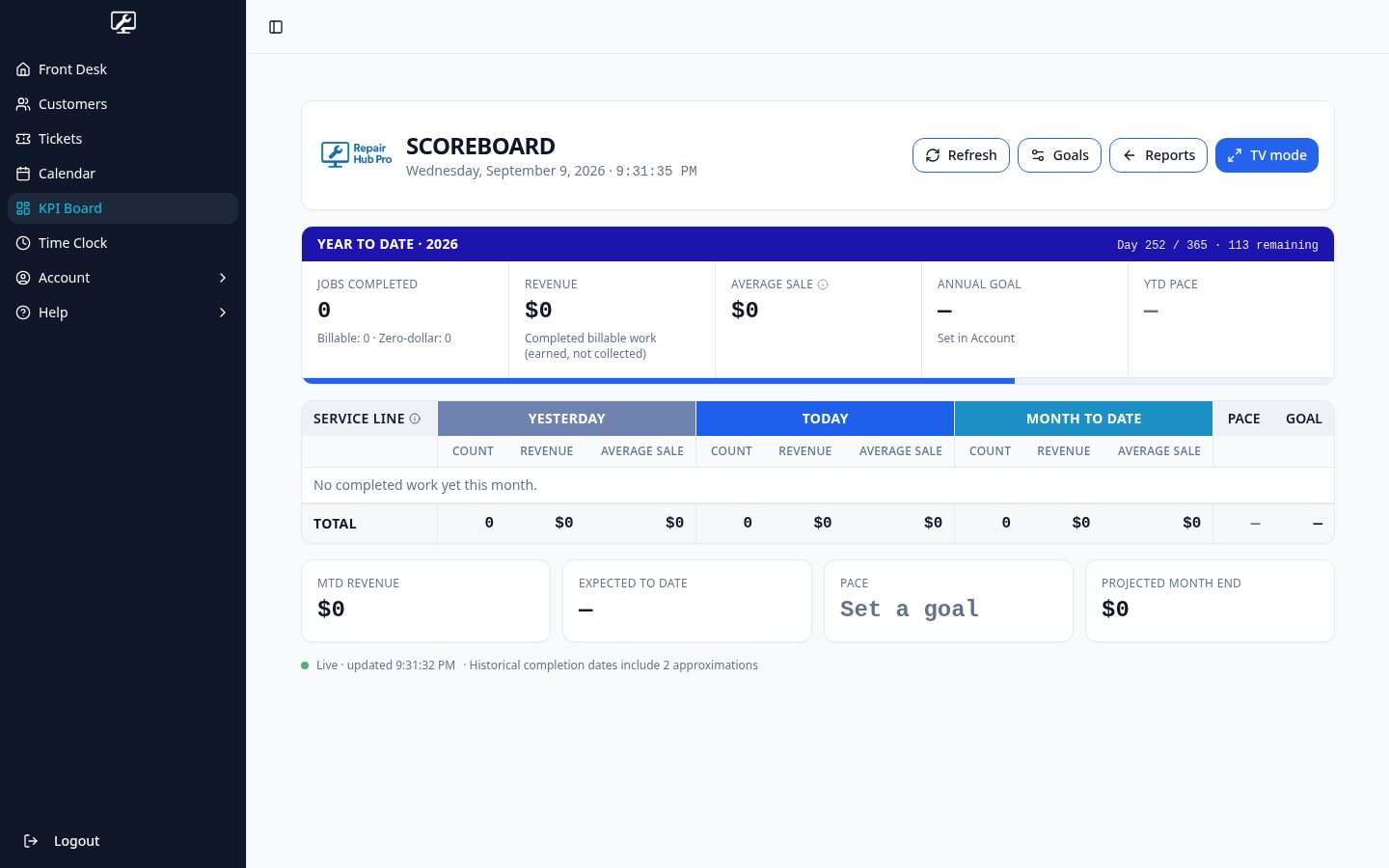Click Service Line info icon
The image size is (1389, 868).
pyautogui.click(x=415, y=419)
